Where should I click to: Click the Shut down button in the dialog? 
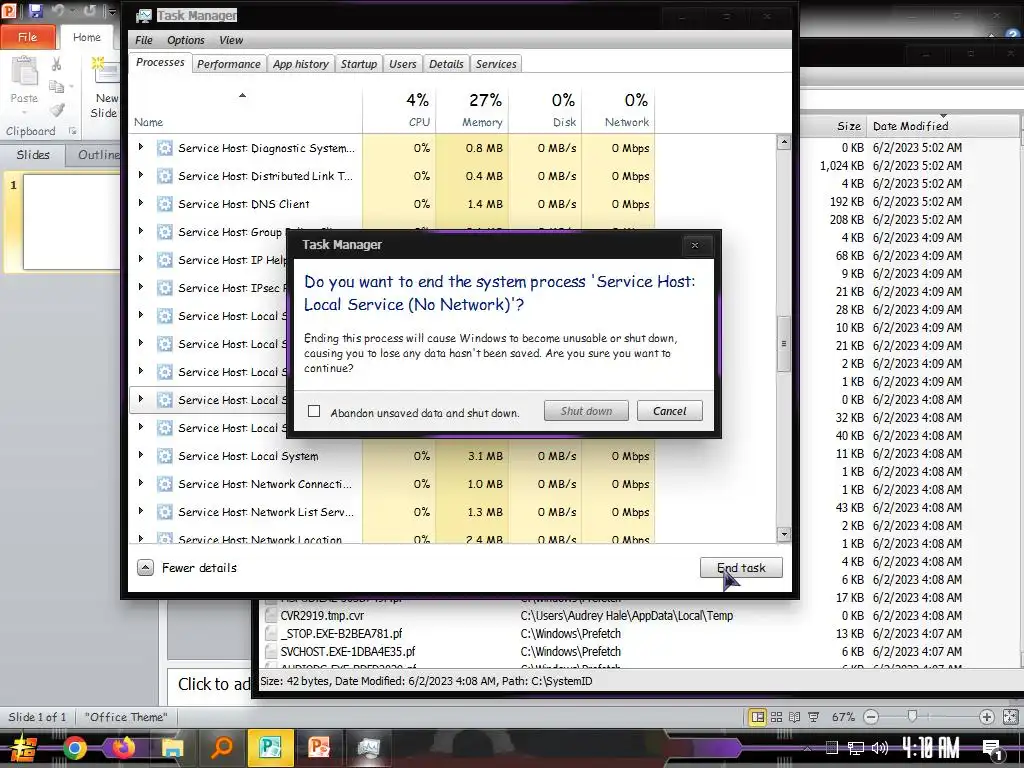click(586, 411)
